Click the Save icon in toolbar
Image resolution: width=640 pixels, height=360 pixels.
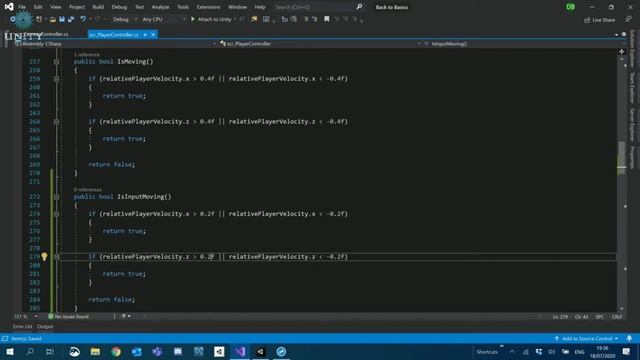tap(62, 19)
